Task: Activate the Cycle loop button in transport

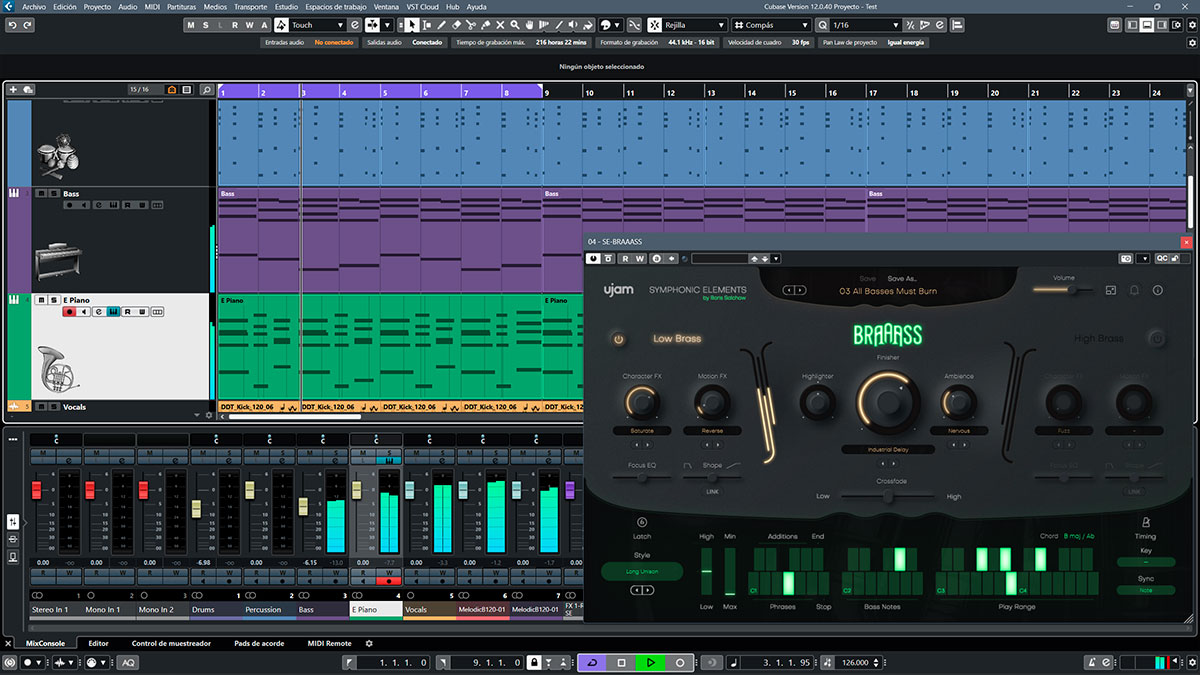Action: [592, 662]
